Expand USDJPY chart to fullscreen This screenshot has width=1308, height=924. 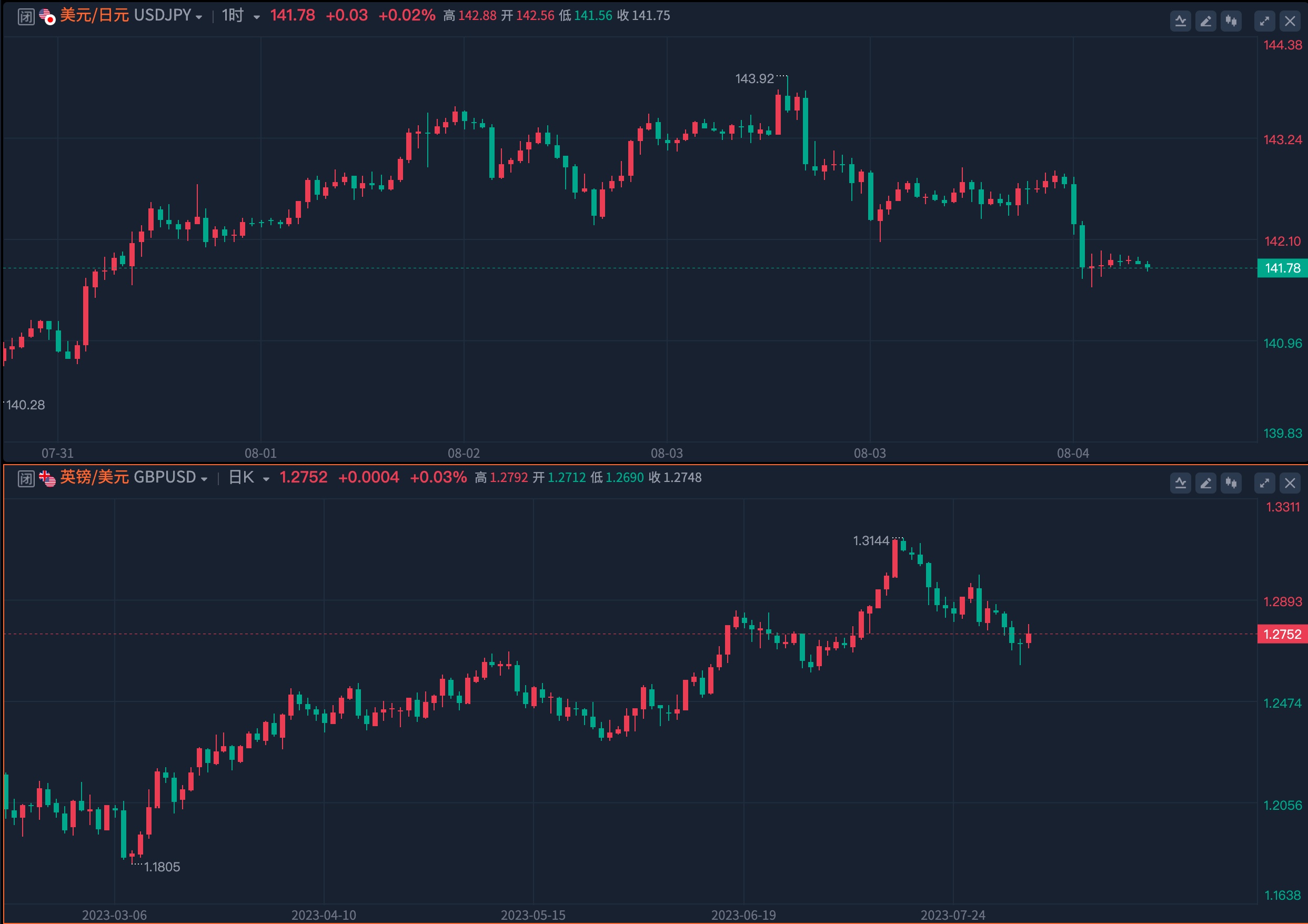(1264, 22)
